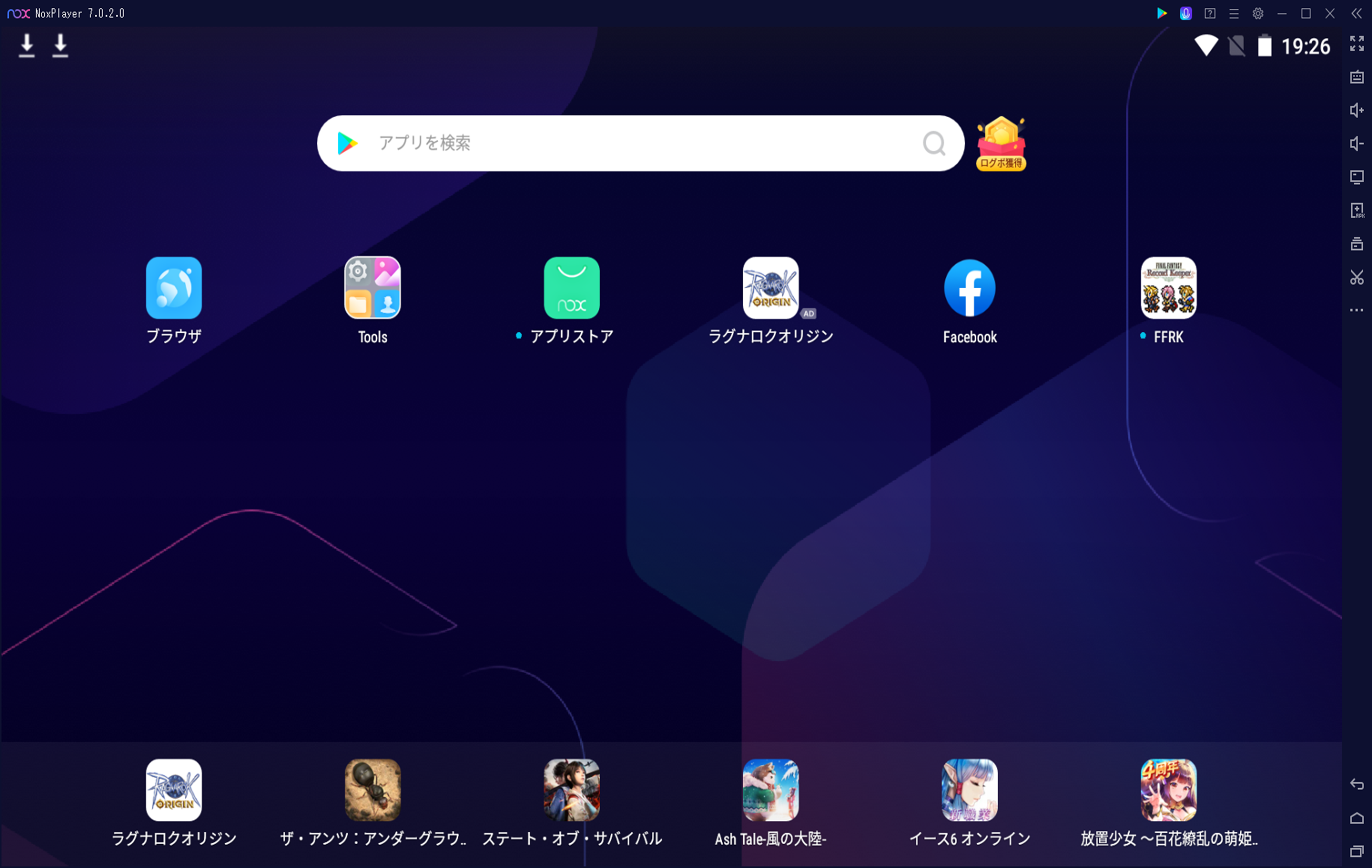Install an APK via sidebar APK icon
This screenshot has width=1372, height=868.
pyautogui.click(x=1356, y=210)
